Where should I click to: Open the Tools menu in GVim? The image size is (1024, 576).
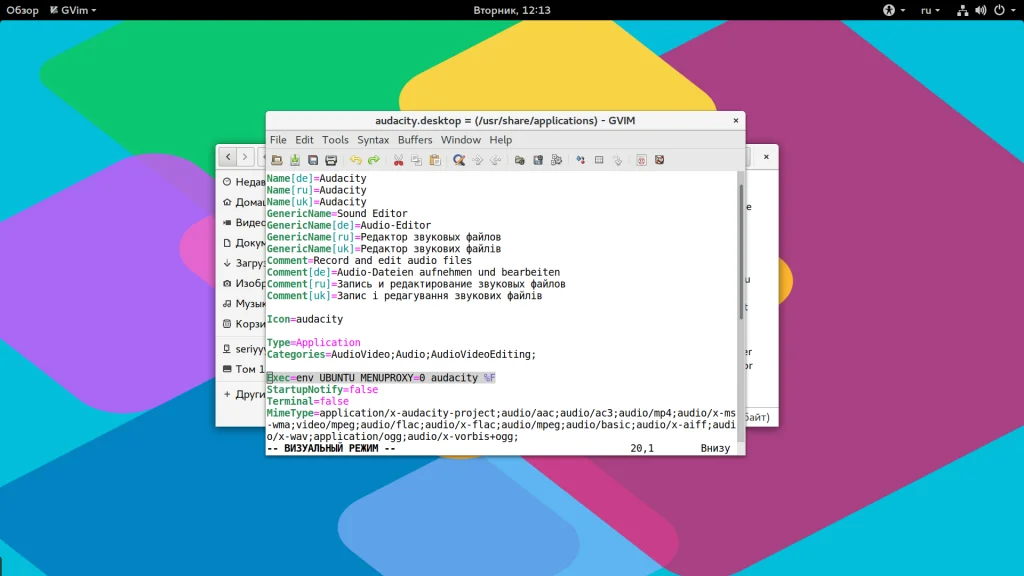335,140
